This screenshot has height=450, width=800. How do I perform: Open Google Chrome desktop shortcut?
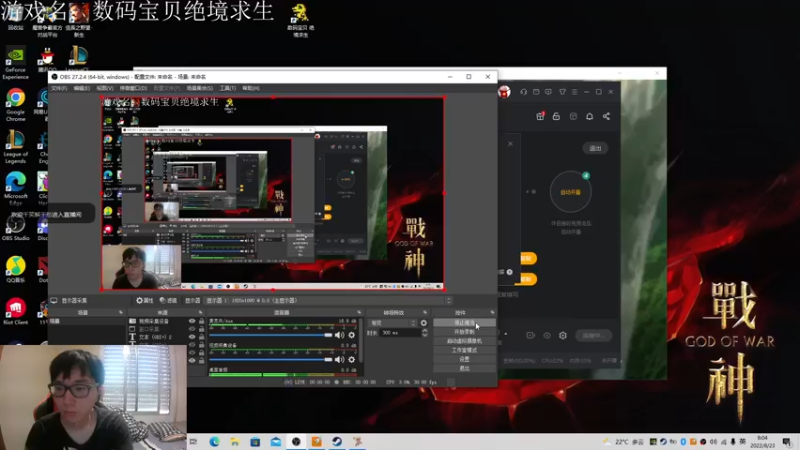point(15,105)
